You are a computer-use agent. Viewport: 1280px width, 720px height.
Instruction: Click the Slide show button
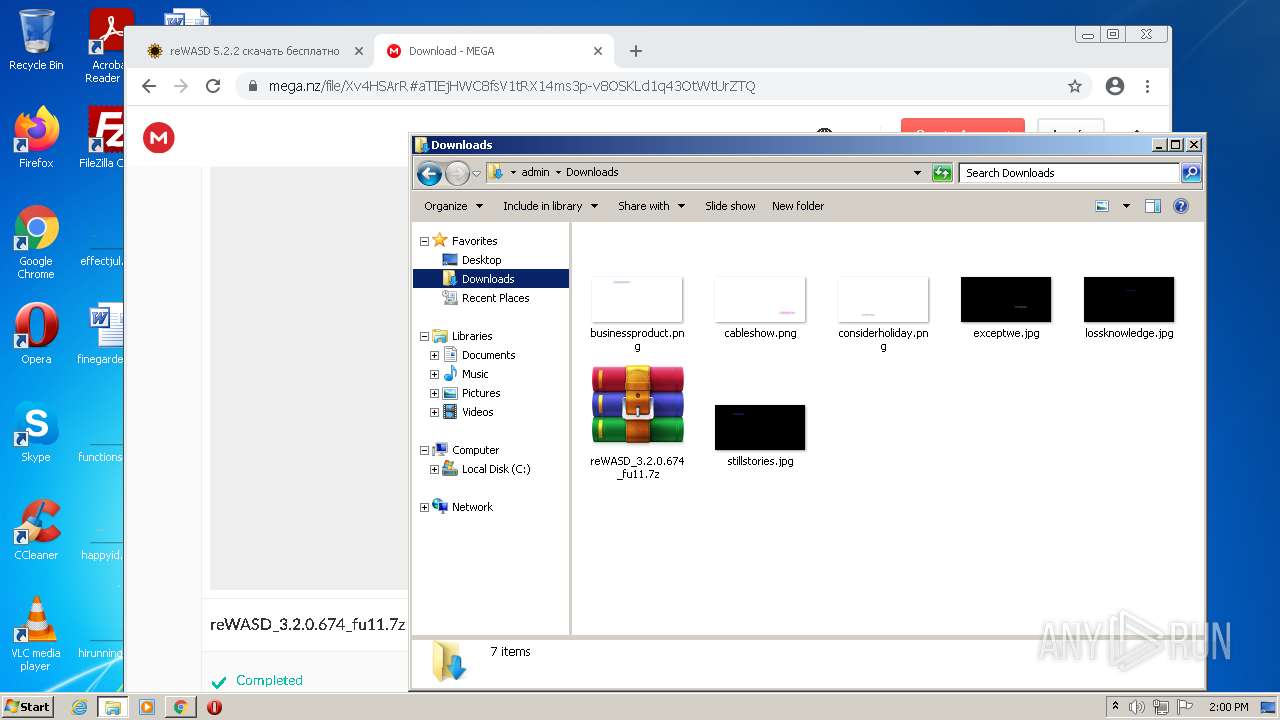tap(730, 206)
